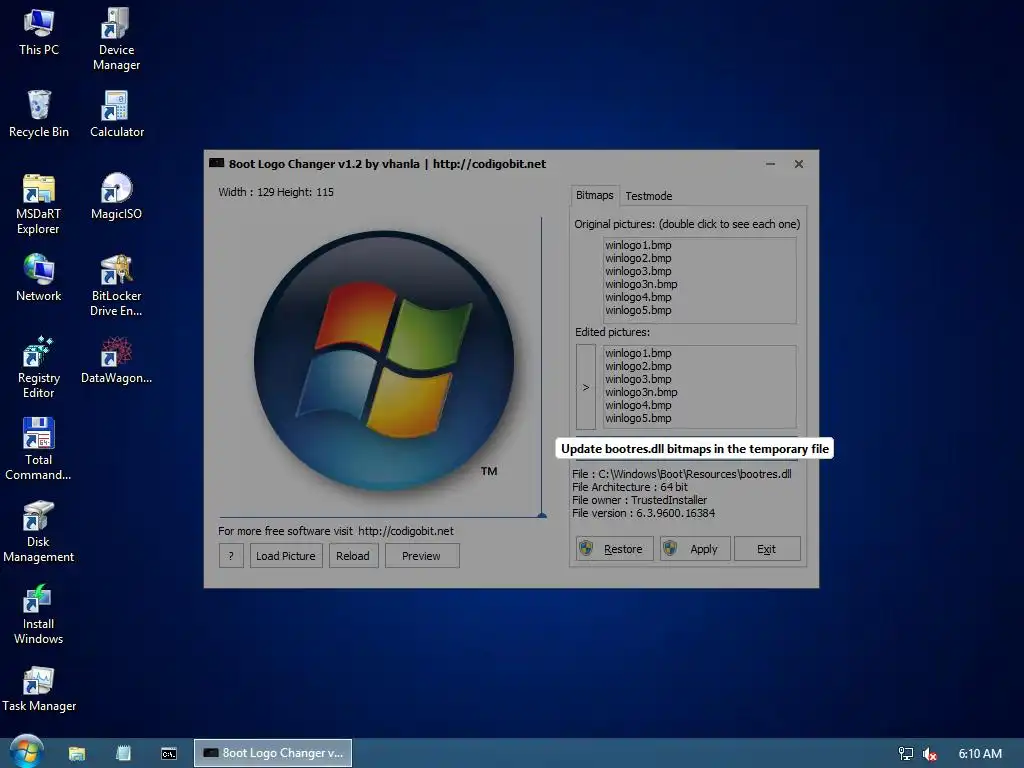The image size is (1024, 768).
Task: Launch MagicISO shortcut
Action: tap(116, 197)
